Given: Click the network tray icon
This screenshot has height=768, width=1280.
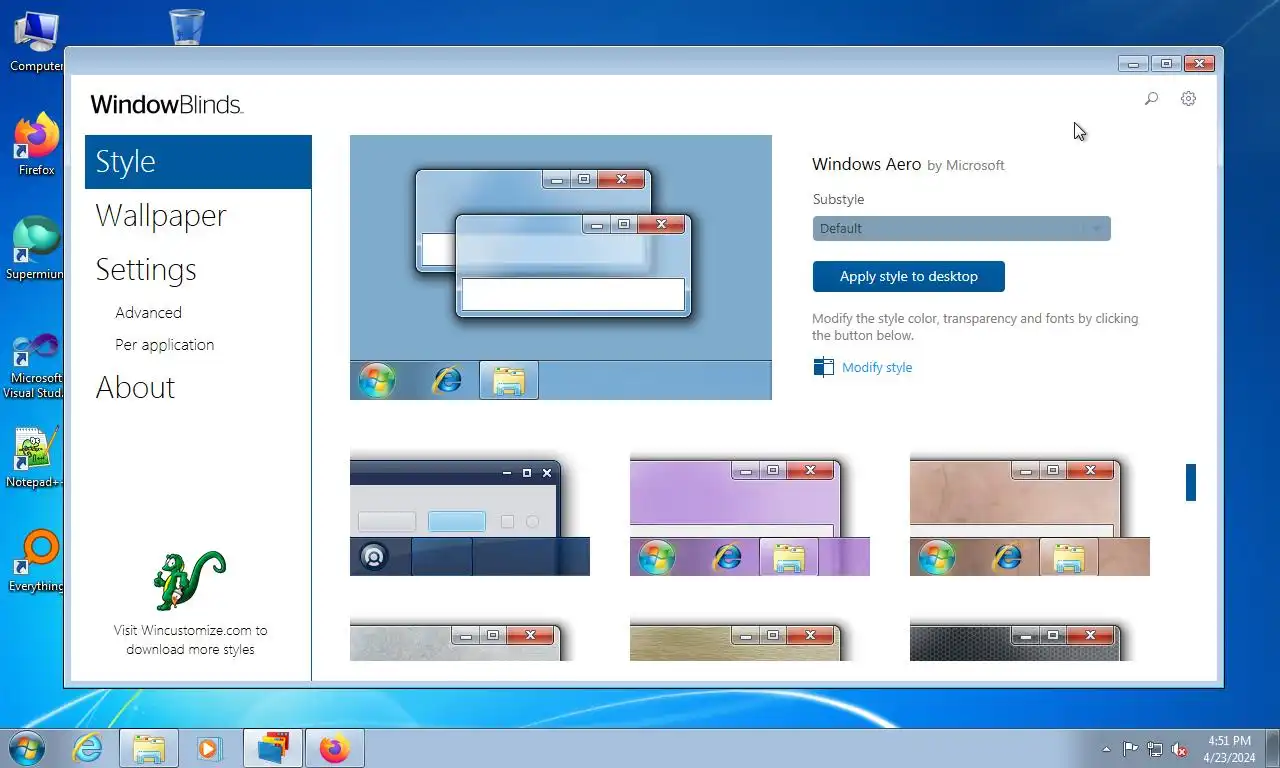Looking at the screenshot, I should click(x=1155, y=749).
